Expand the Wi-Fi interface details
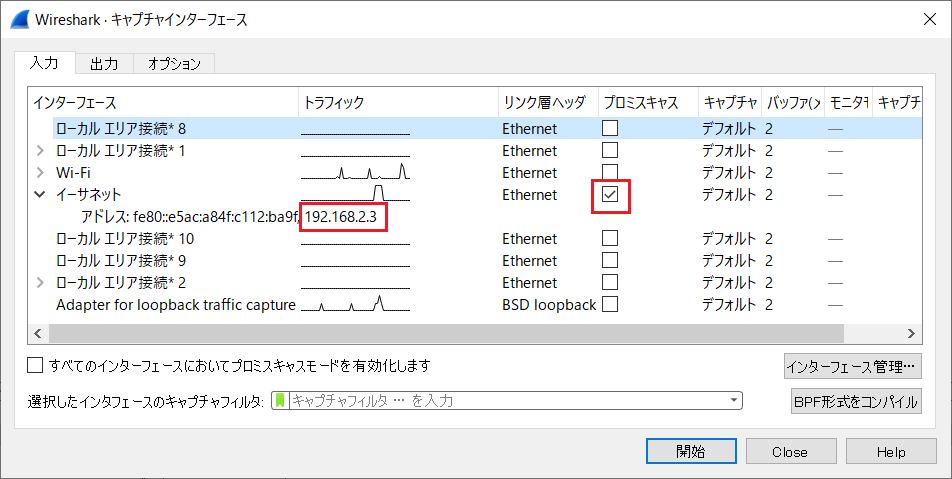 point(40,172)
